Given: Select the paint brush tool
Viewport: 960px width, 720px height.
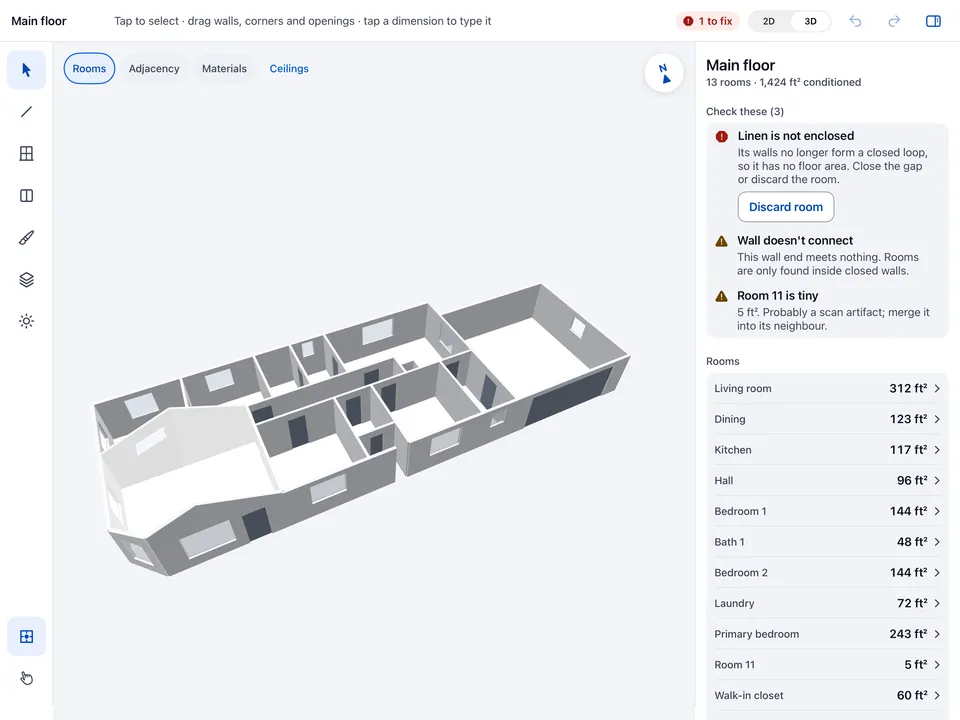Looking at the screenshot, I should pos(26,238).
